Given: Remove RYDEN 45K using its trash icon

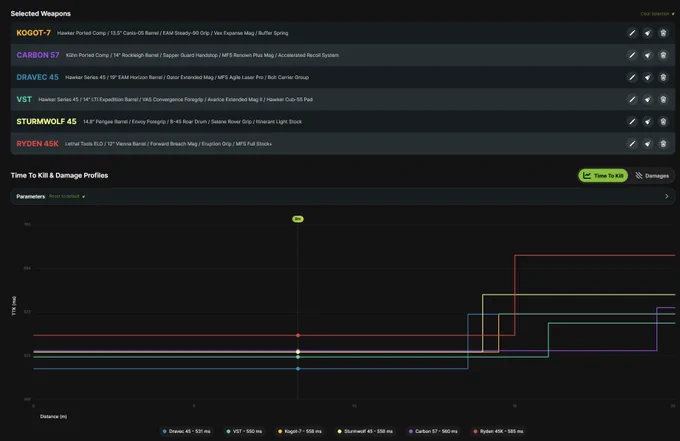Looking at the screenshot, I should tap(663, 144).
